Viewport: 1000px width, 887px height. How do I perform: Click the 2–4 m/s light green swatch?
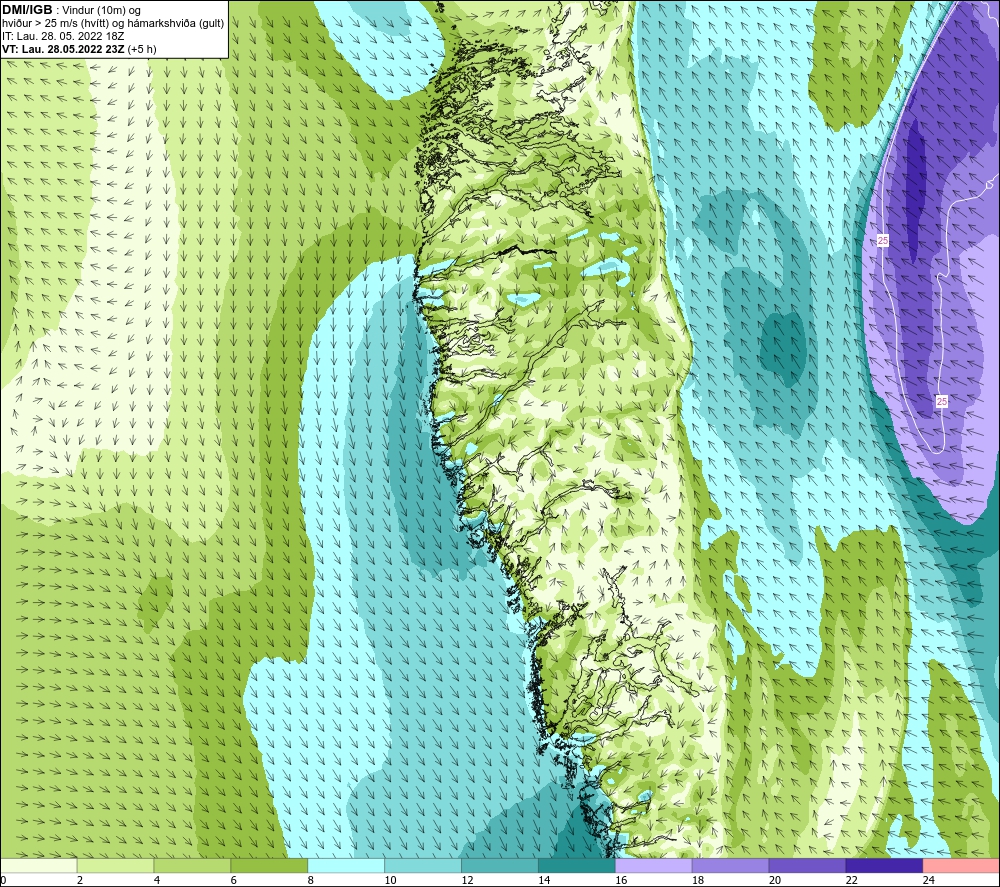[115, 865]
